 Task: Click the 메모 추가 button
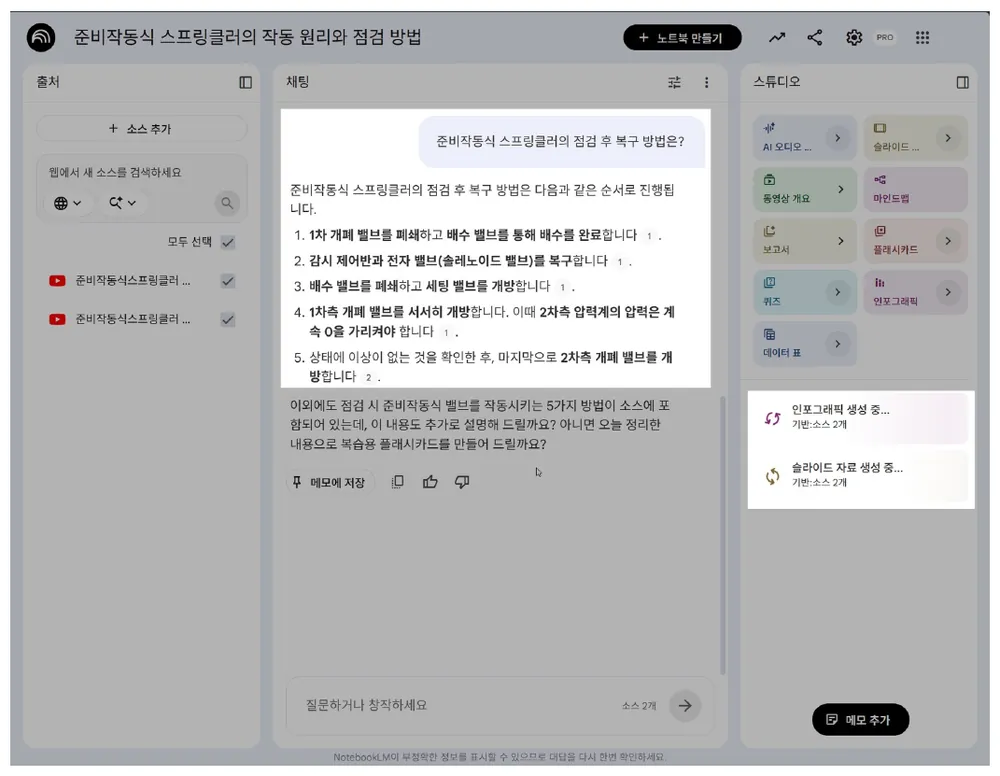pos(860,719)
